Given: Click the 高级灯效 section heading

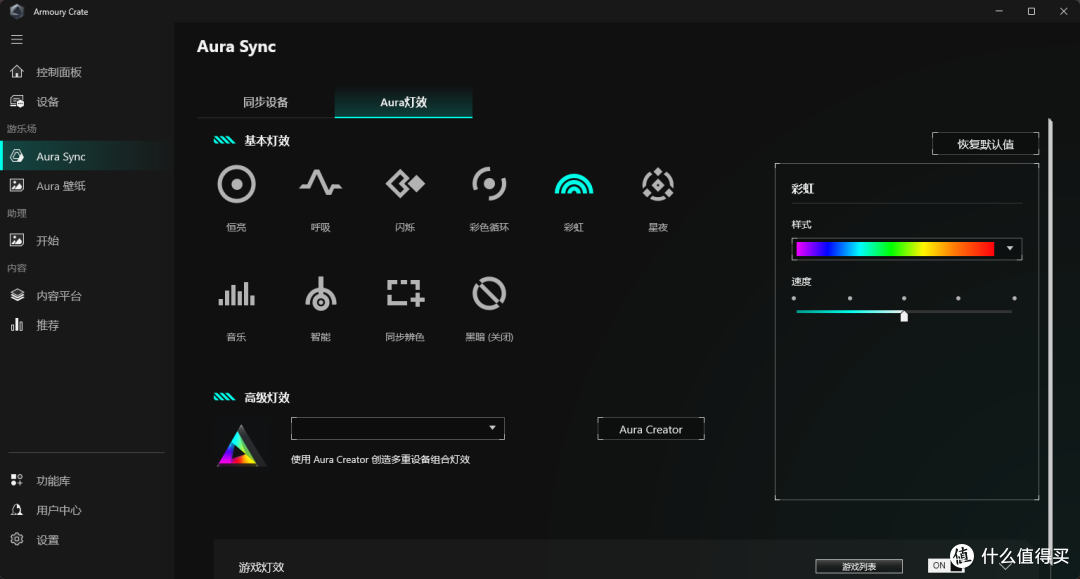Looking at the screenshot, I should [x=267, y=397].
